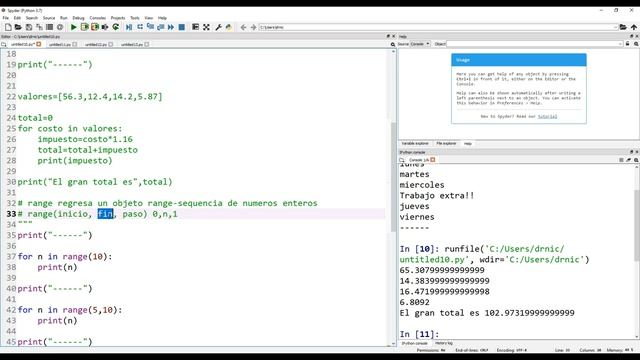Browse the editor tabs icon

coord(4,44)
